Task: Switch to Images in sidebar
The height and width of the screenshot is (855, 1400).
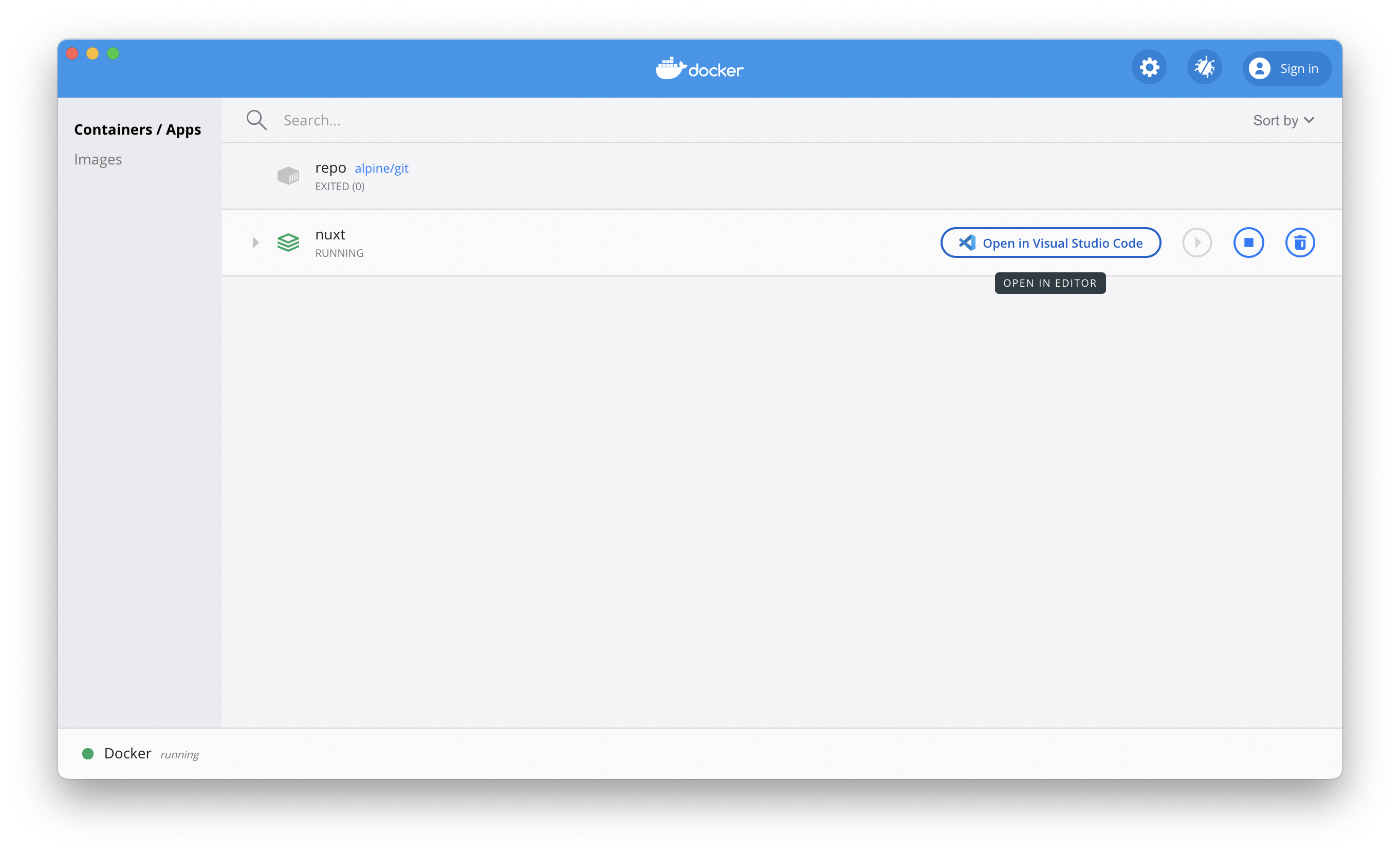Action: click(98, 160)
